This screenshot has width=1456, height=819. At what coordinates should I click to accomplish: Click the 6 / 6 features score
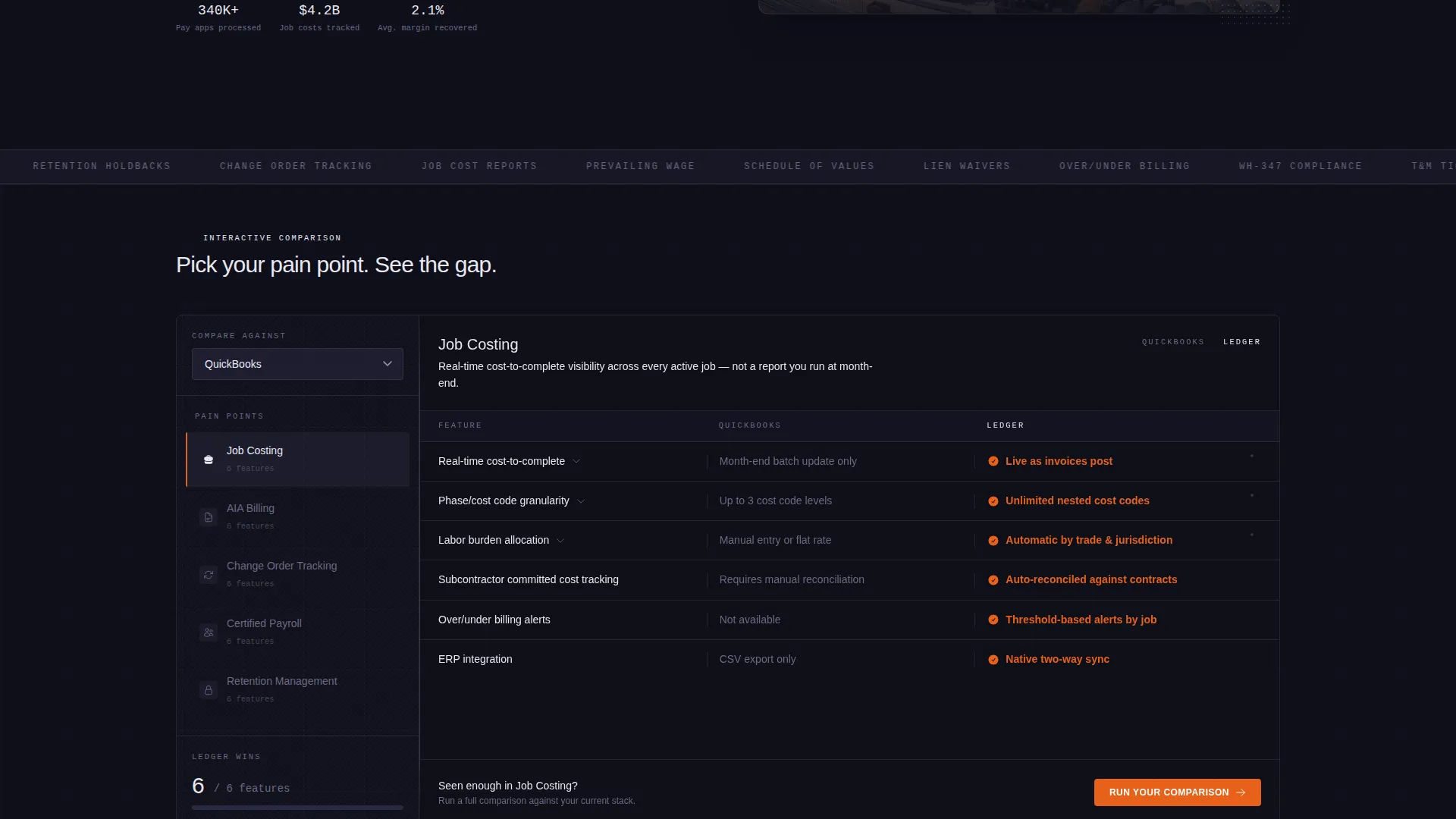click(241, 786)
